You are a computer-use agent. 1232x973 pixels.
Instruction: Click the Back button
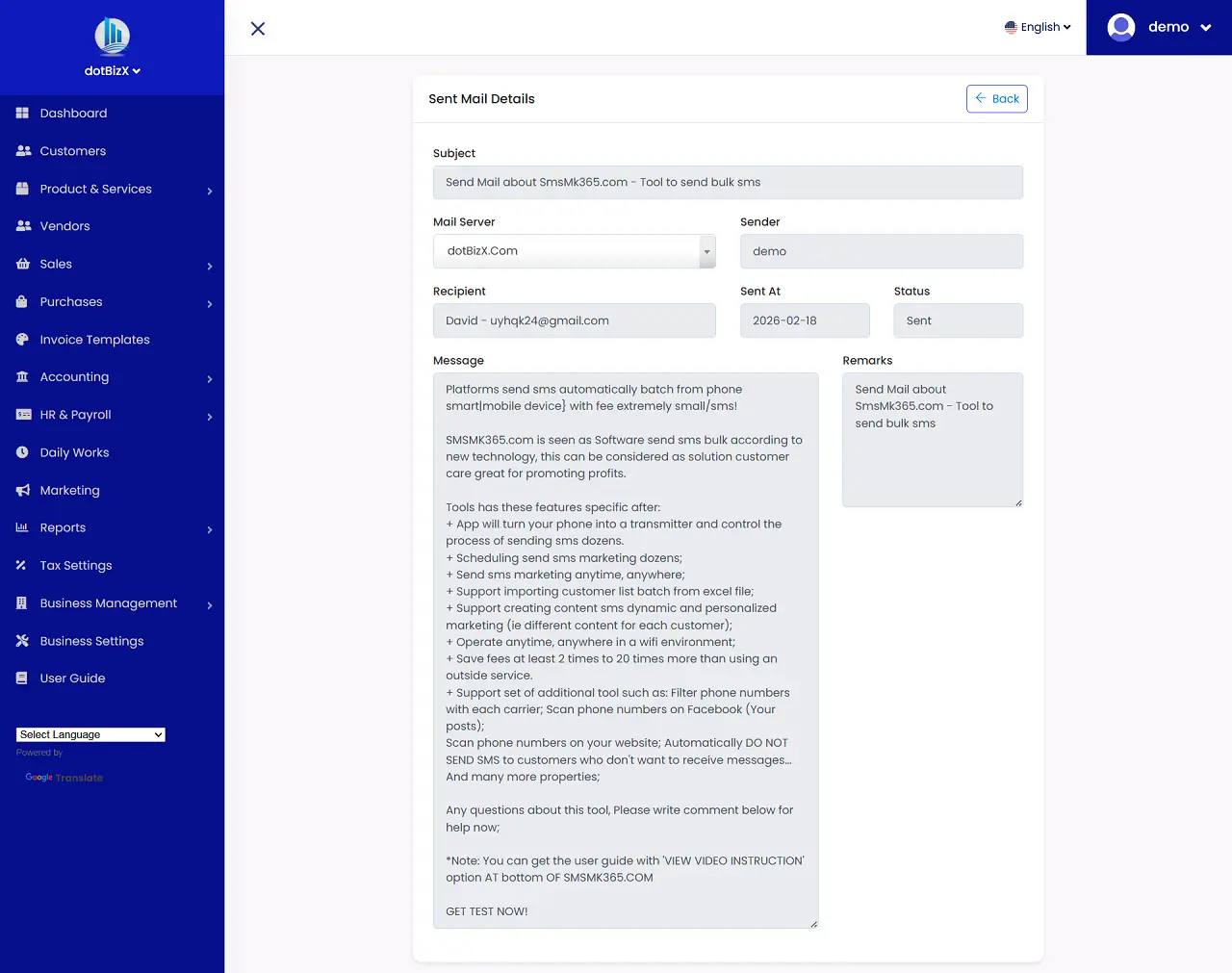[x=996, y=98]
